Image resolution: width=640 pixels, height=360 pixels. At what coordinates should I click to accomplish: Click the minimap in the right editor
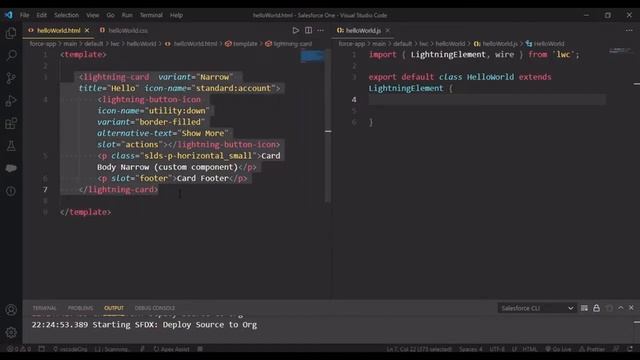coord(620,51)
